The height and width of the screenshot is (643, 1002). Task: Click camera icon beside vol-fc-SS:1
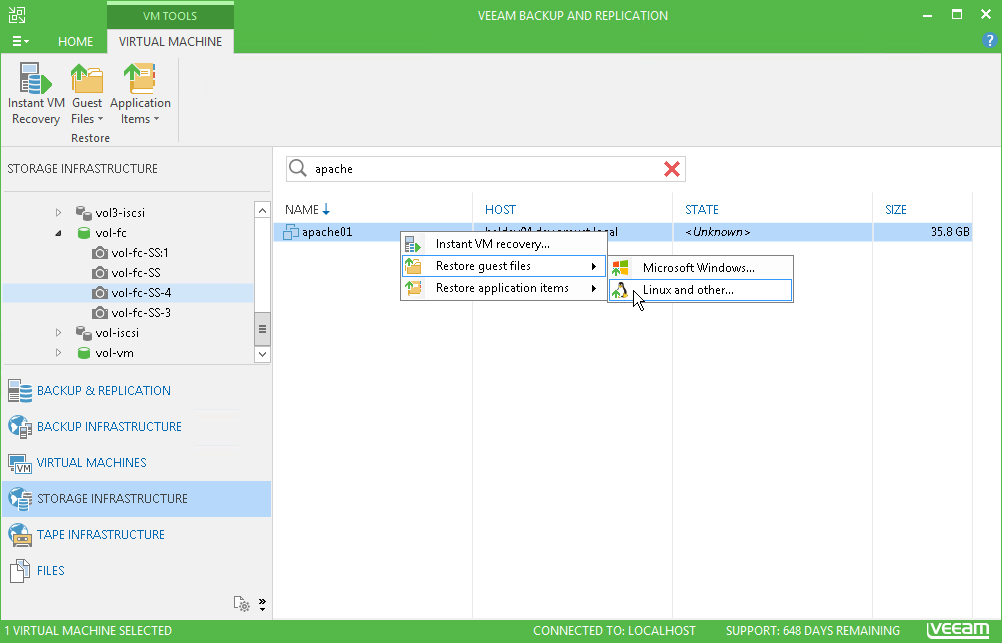[x=100, y=252]
